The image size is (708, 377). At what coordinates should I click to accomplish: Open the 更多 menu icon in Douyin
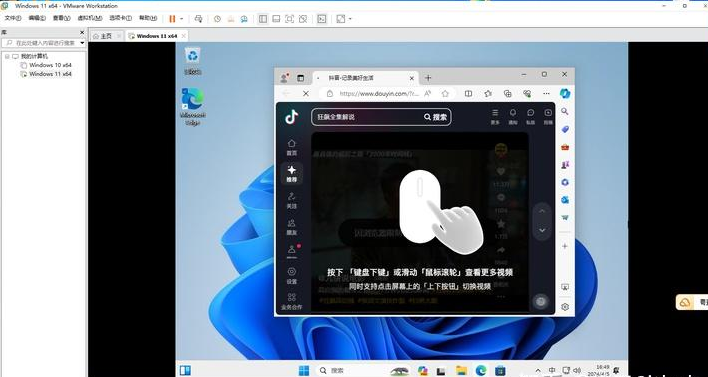[x=495, y=116]
